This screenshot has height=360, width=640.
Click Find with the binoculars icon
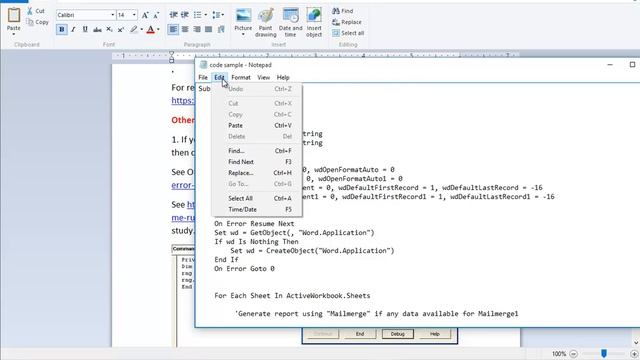click(342, 11)
